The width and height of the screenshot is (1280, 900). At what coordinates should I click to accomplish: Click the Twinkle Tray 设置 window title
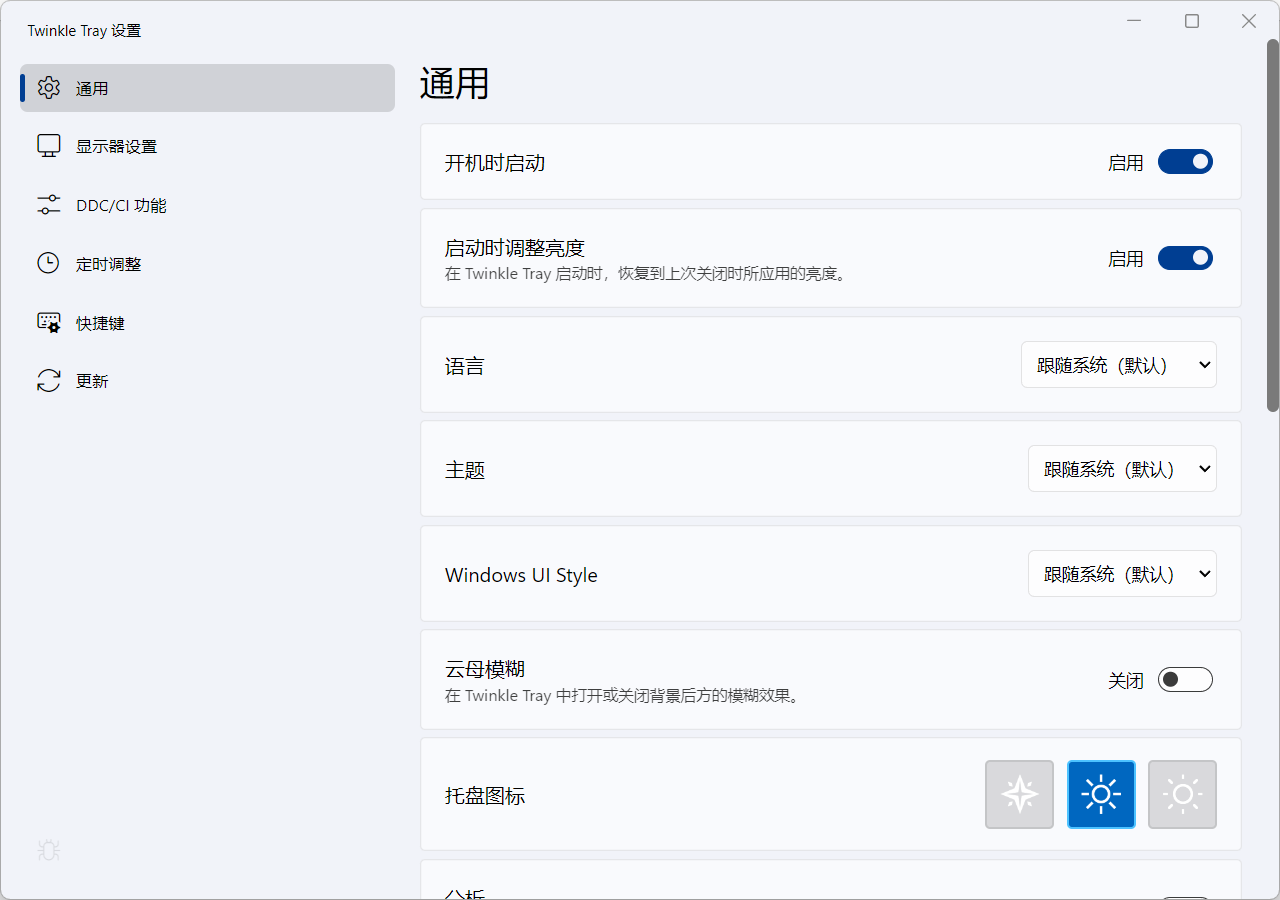coord(84,31)
